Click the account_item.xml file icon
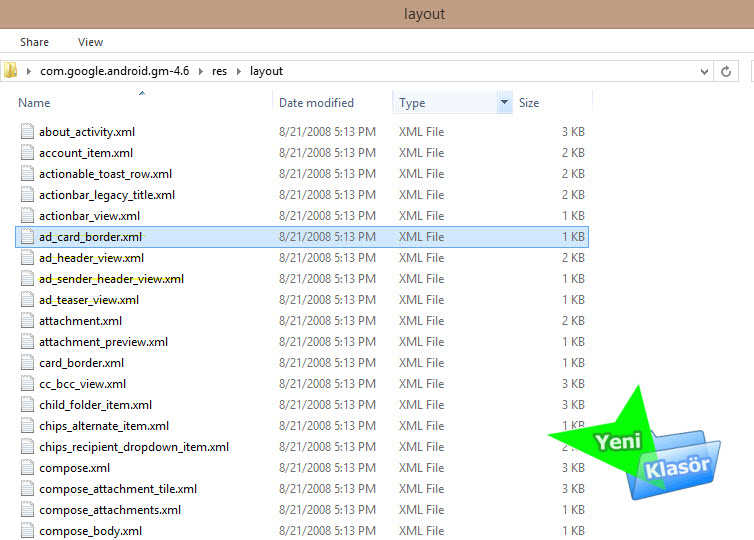This screenshot has width=754, height=540. [x=28, y=153]
